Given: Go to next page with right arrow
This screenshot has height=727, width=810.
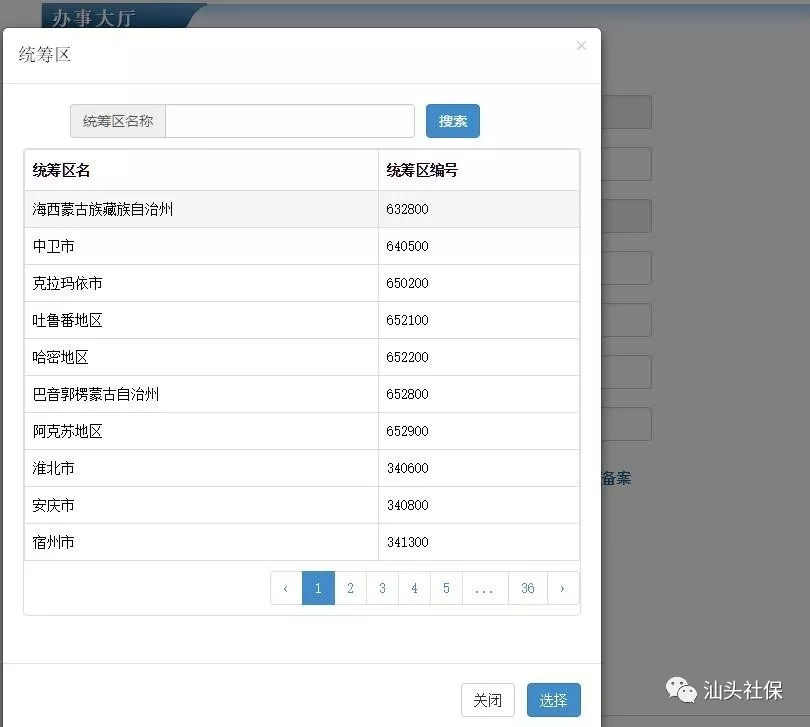Looking at the screenshot, I should (563, 588).
